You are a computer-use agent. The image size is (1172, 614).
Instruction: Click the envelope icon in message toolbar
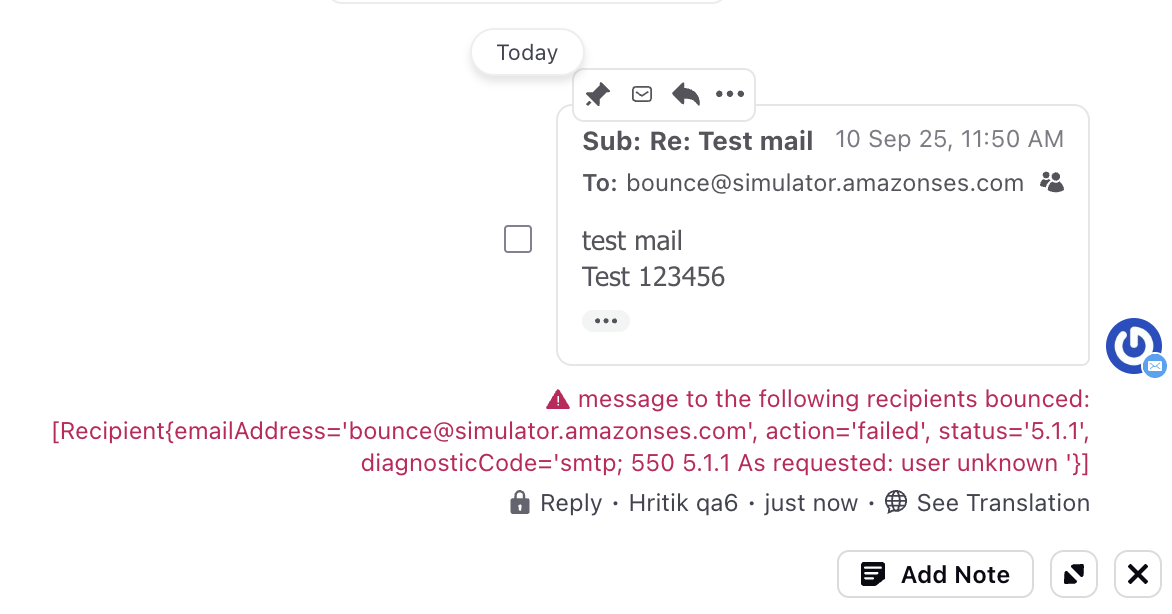click(x=641, y=94)
